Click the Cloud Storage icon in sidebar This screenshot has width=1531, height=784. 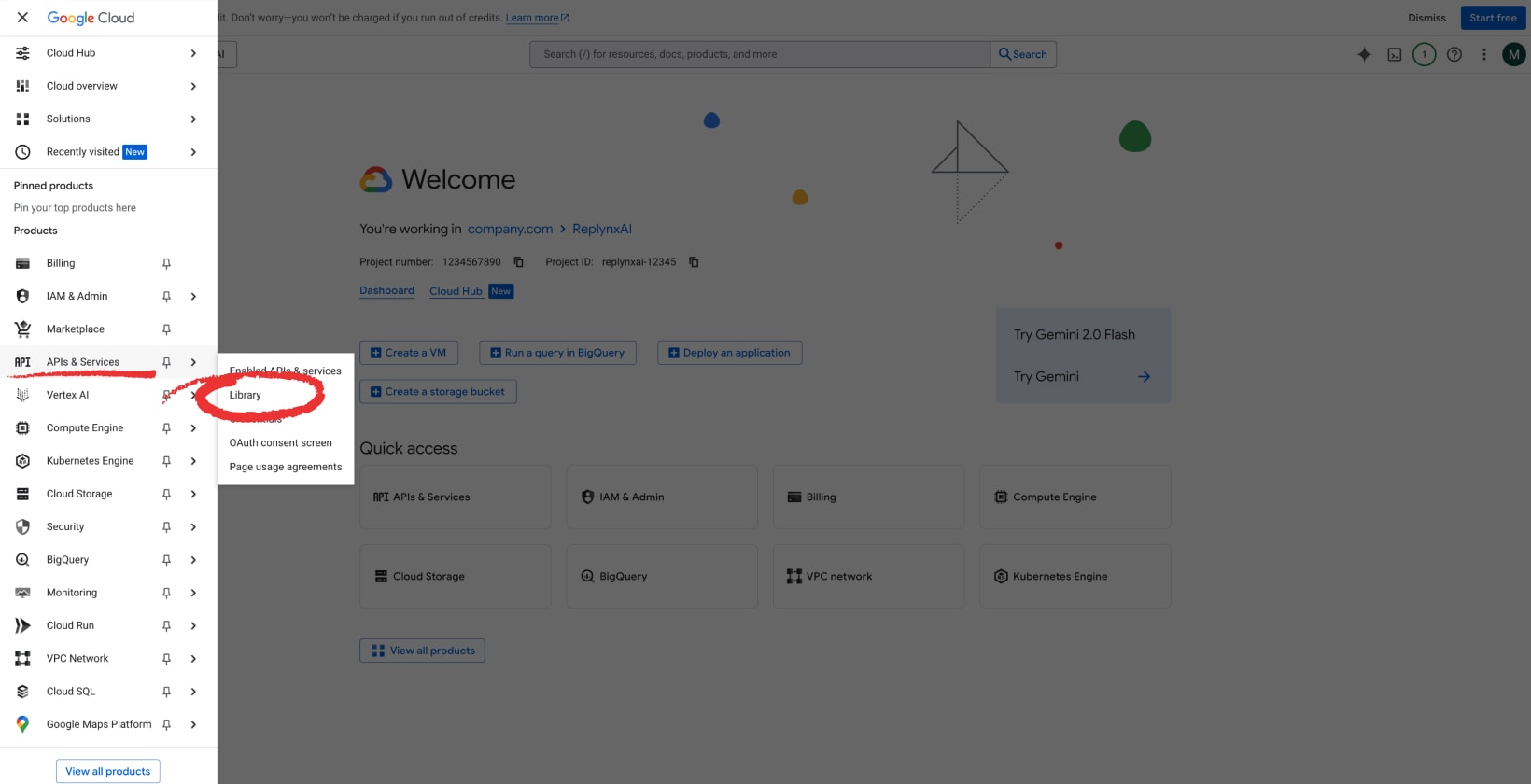[22, 494]
